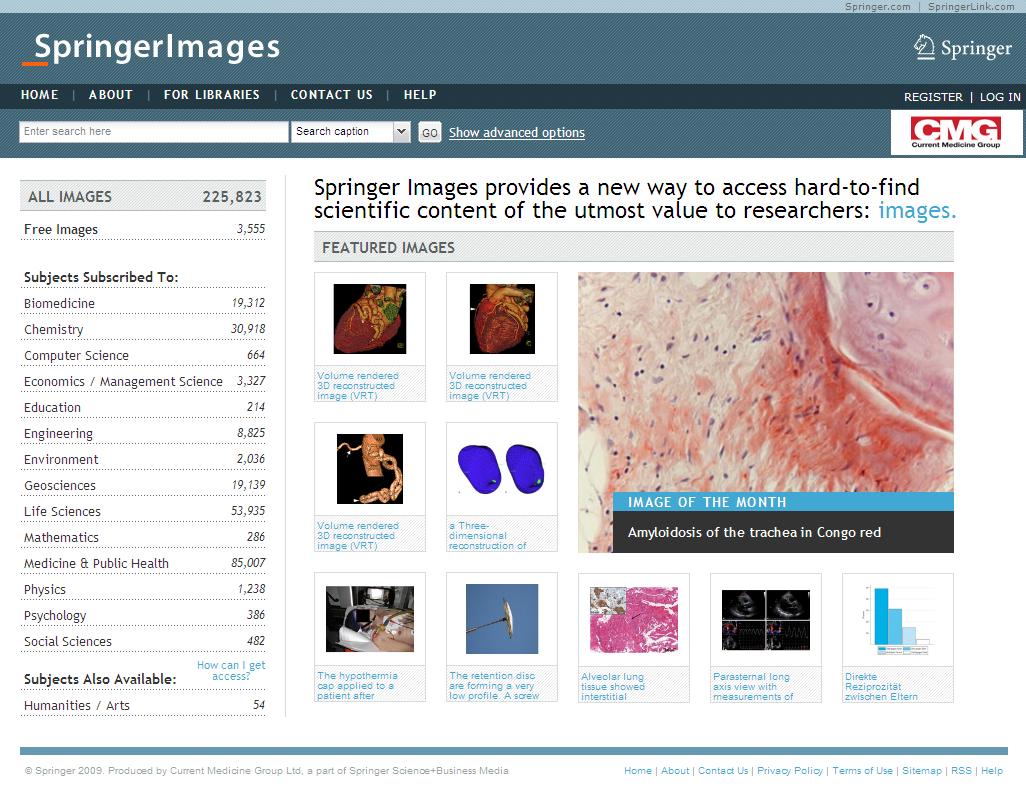Click How can I get access link
This screenshot has width=1026, height=804.
point(231,671)
